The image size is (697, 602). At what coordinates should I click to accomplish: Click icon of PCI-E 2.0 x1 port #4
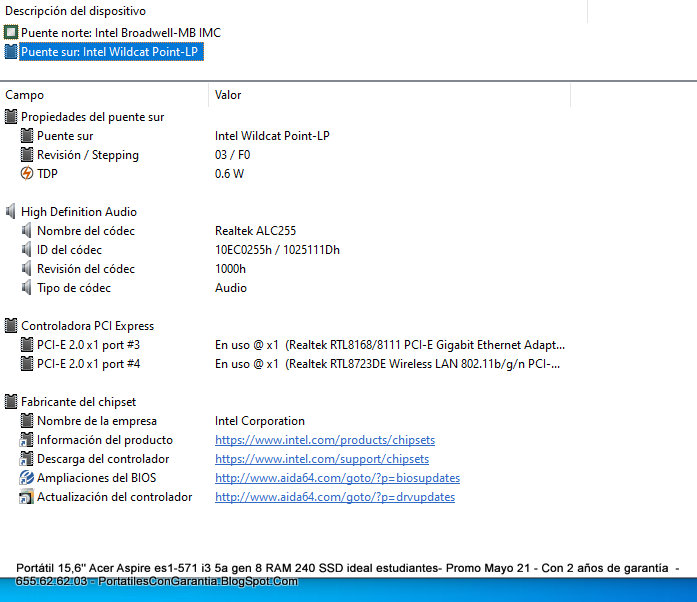(x=27, y=364)
